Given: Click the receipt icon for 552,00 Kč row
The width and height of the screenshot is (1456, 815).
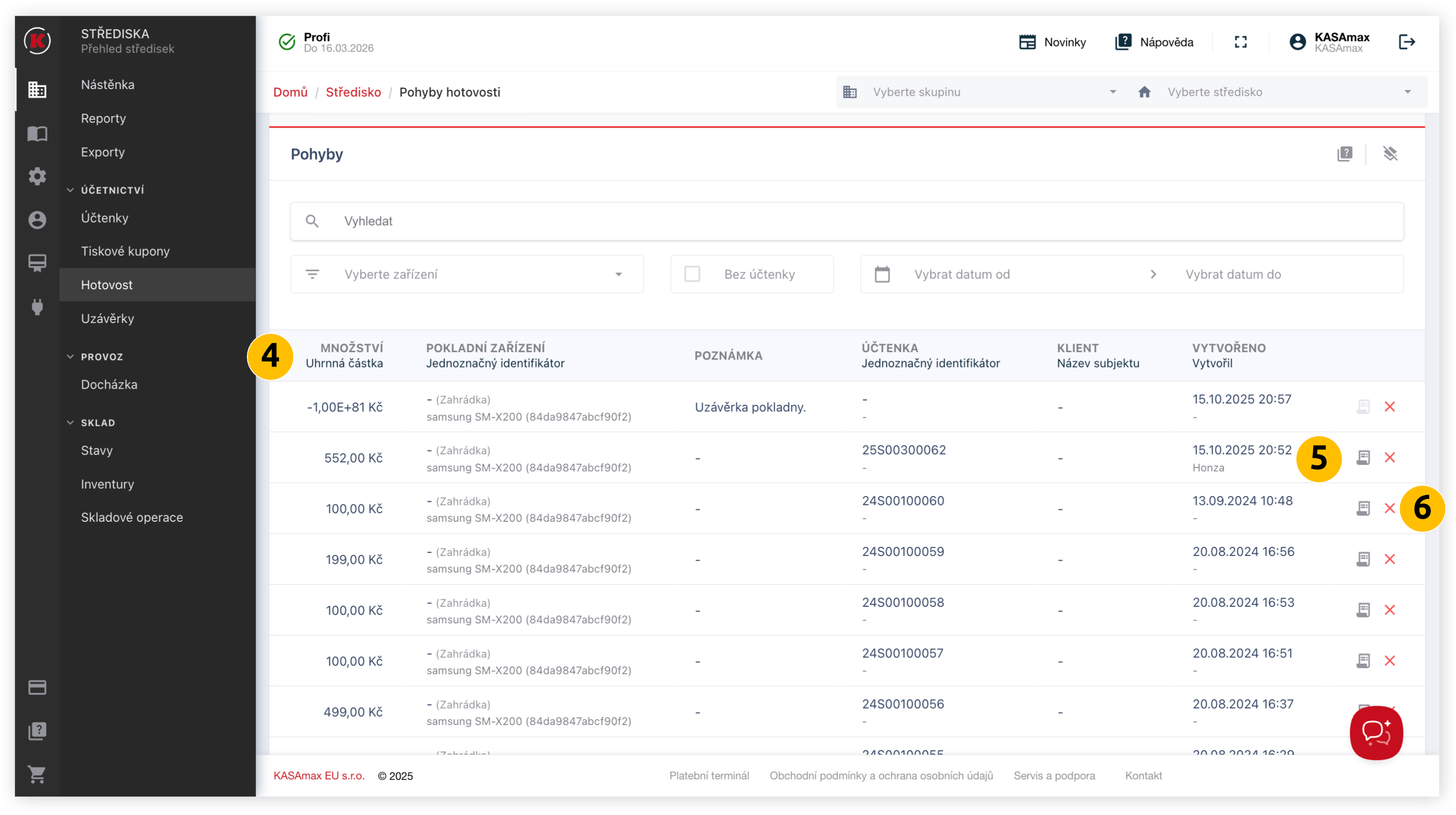Looking at the screenshot, I should pyautogui.click(x=1363, y=457).
